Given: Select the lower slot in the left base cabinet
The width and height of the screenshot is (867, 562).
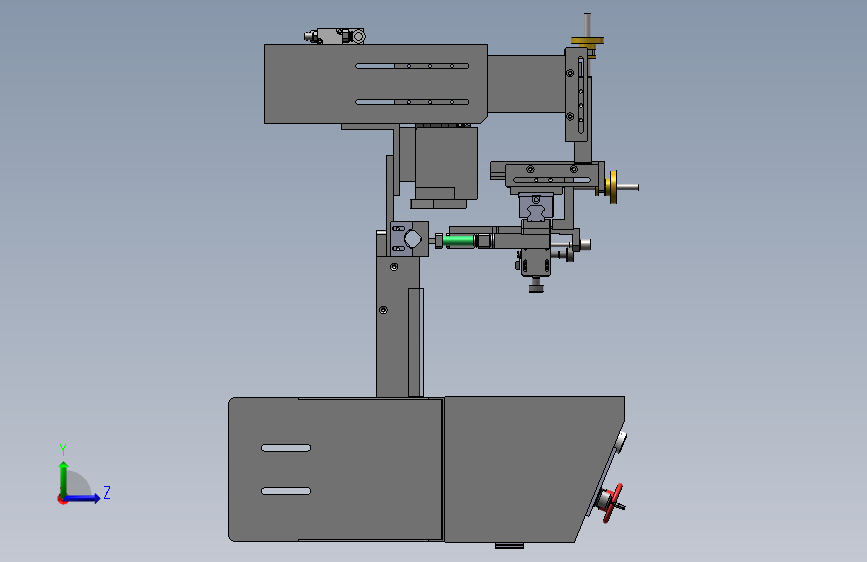Looking at the screenshot, I should 286,491.
